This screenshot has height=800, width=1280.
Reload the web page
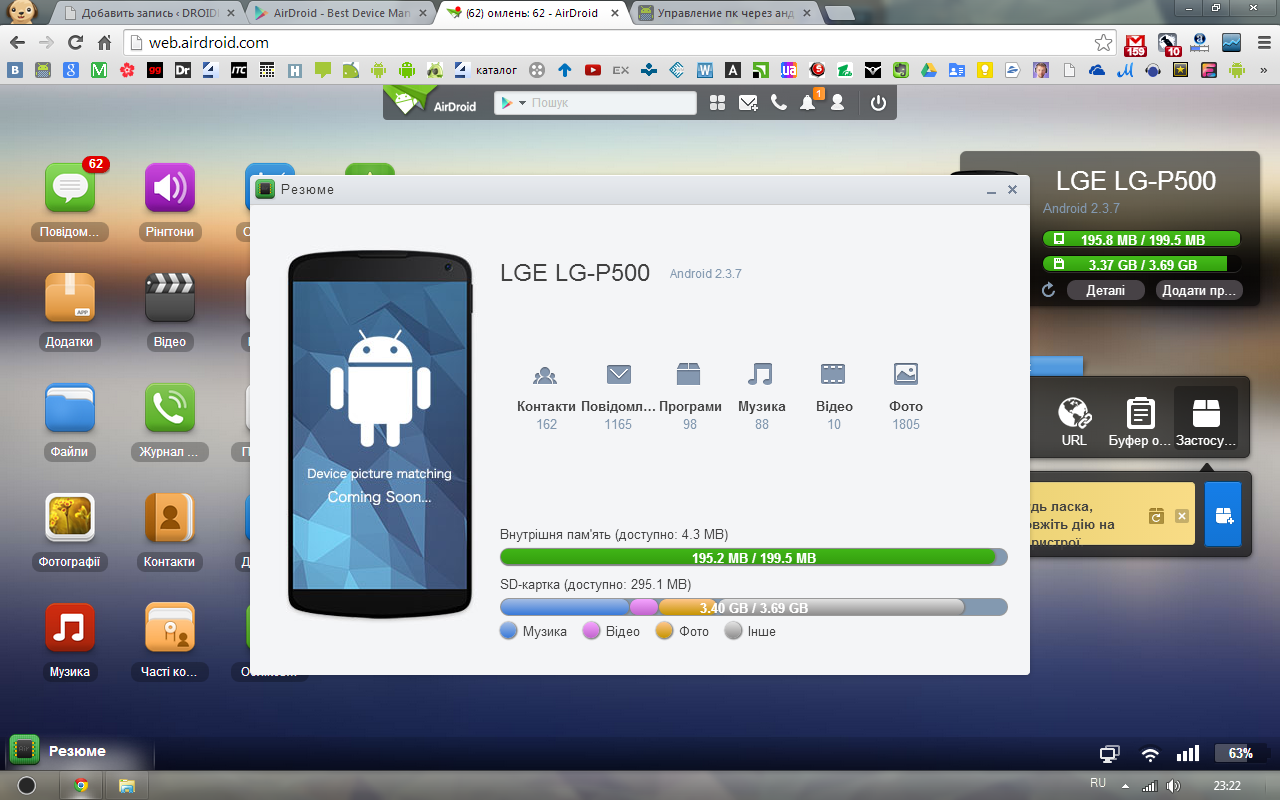click(75, 43)
